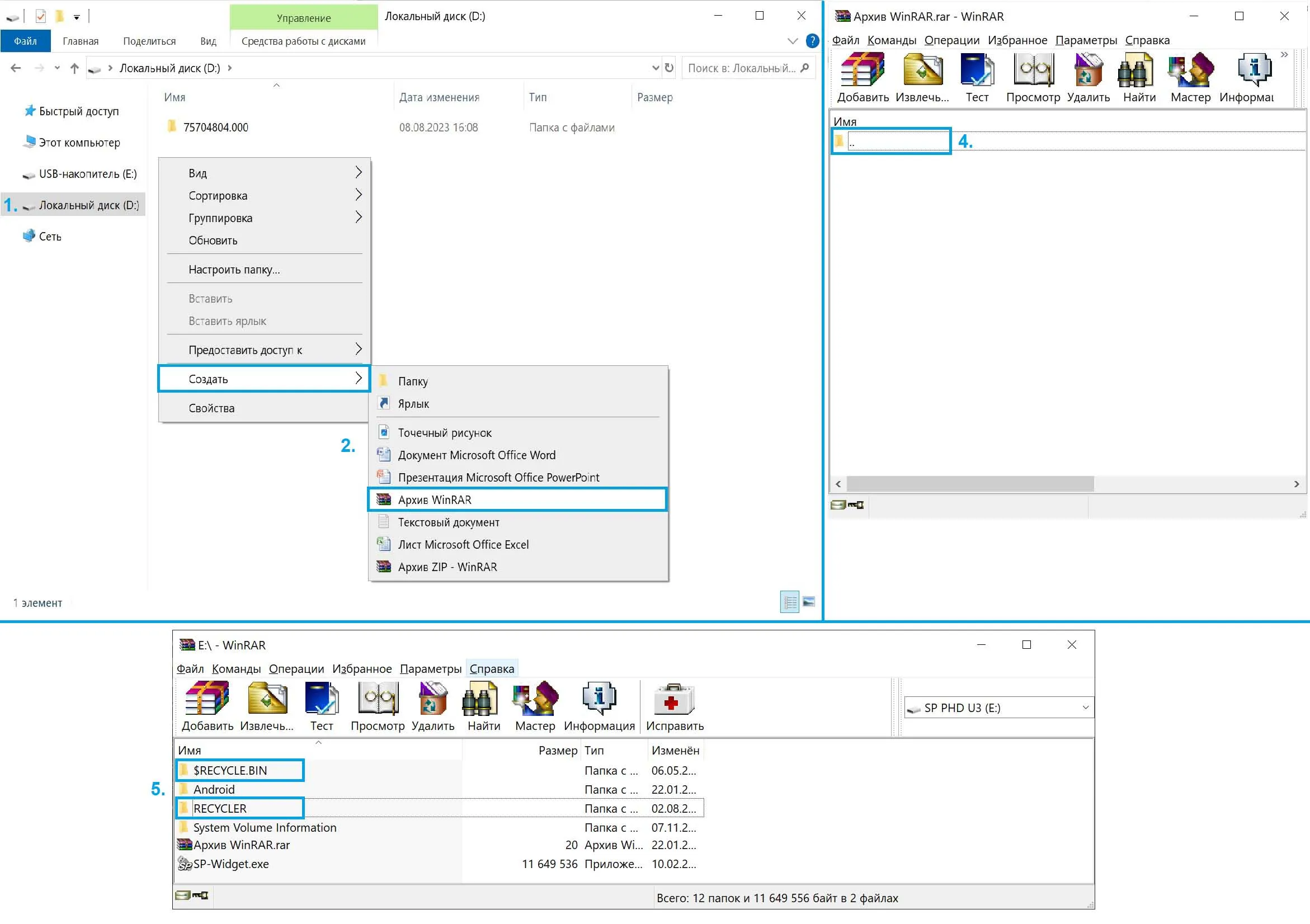
Task: Click Добавить icon in the E:\ WinRAR window
Action: (x=207, y=698)
